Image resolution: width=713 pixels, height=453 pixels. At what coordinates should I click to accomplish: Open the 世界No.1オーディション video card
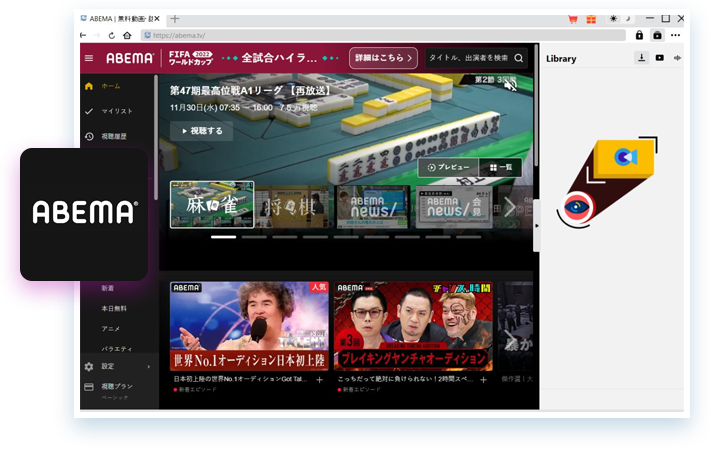pos(249,326)
